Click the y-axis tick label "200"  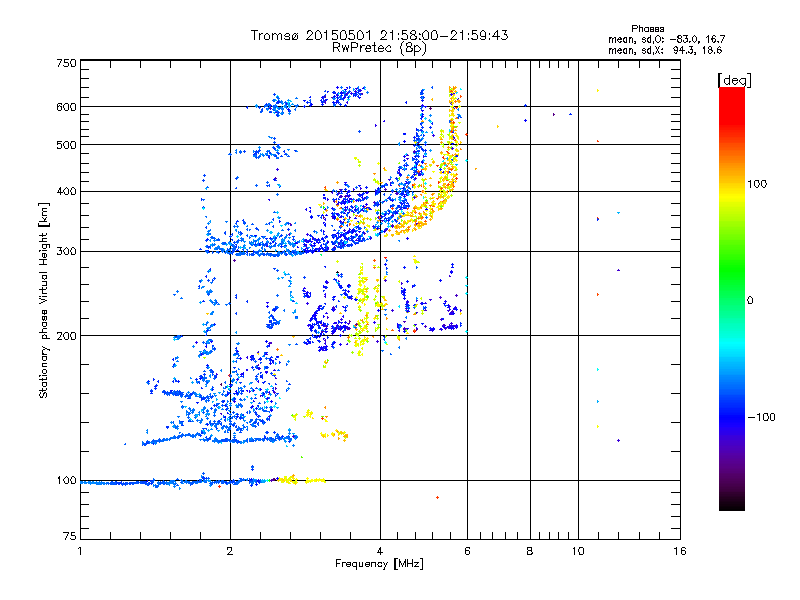coord(67,336)
